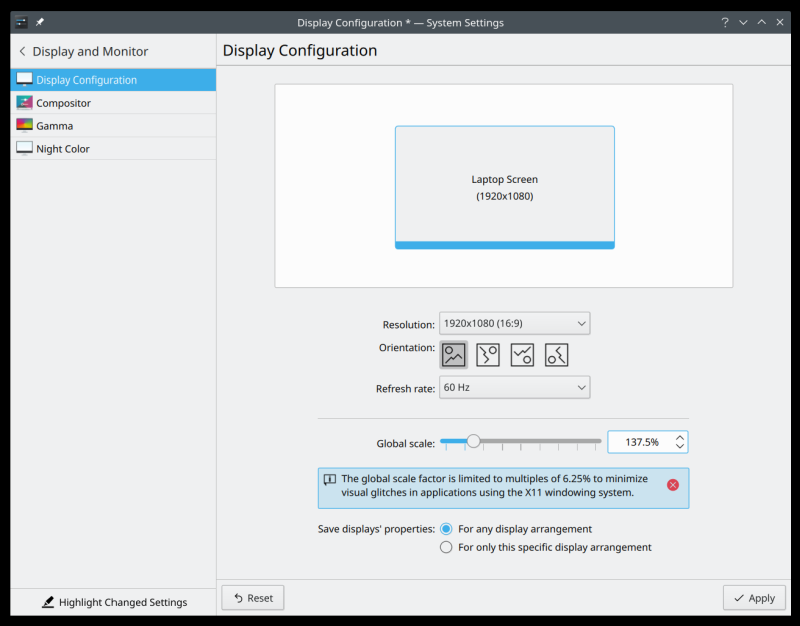Open the Gamma settings page
Viewport: 800px width, 626px height.
click(54, 126)
